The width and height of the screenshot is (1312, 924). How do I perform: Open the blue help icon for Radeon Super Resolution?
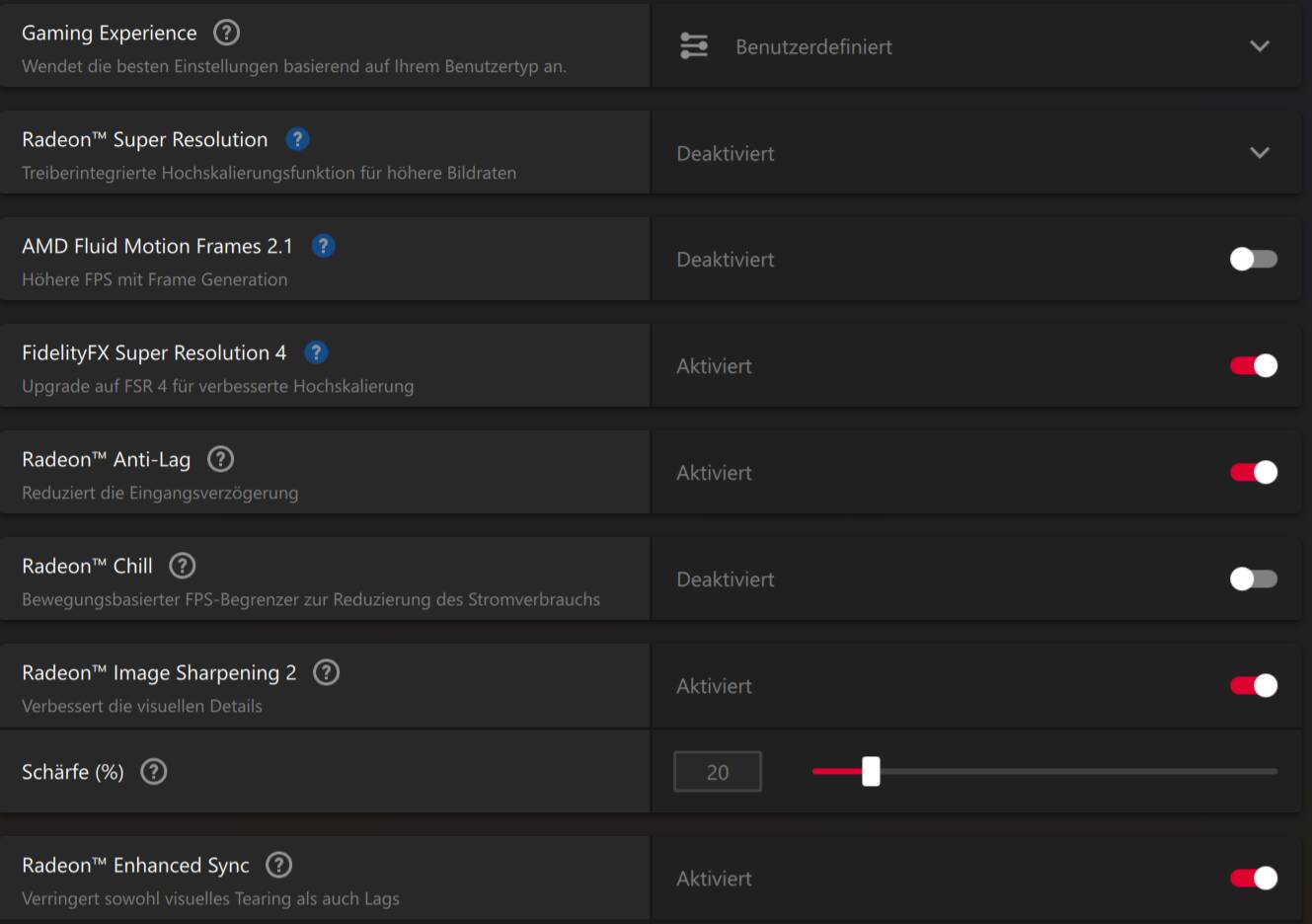(x=297, y=139)
